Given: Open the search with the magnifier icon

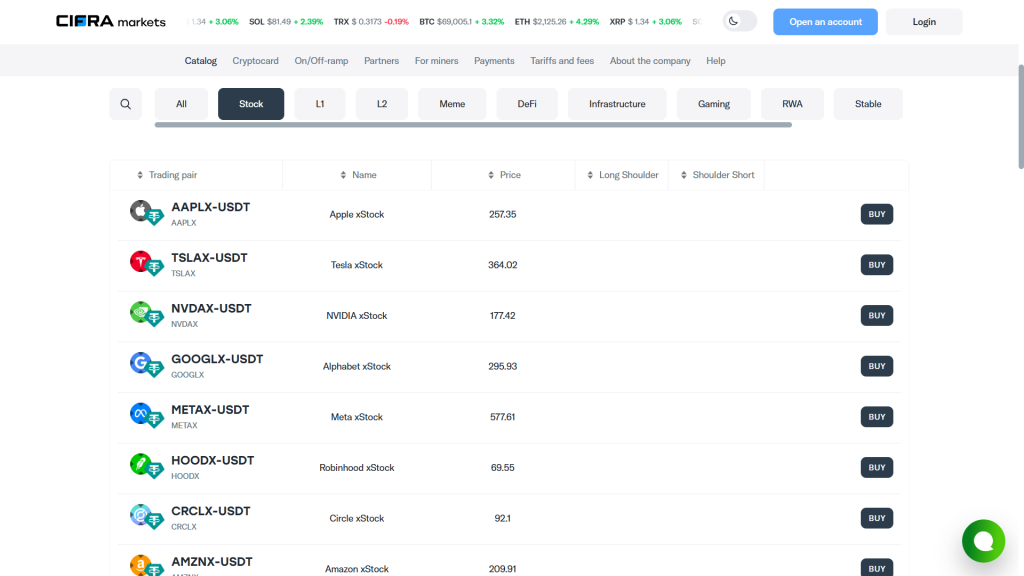Looking at the screenshot, I should pyautogui.click(x=125, y=103).
